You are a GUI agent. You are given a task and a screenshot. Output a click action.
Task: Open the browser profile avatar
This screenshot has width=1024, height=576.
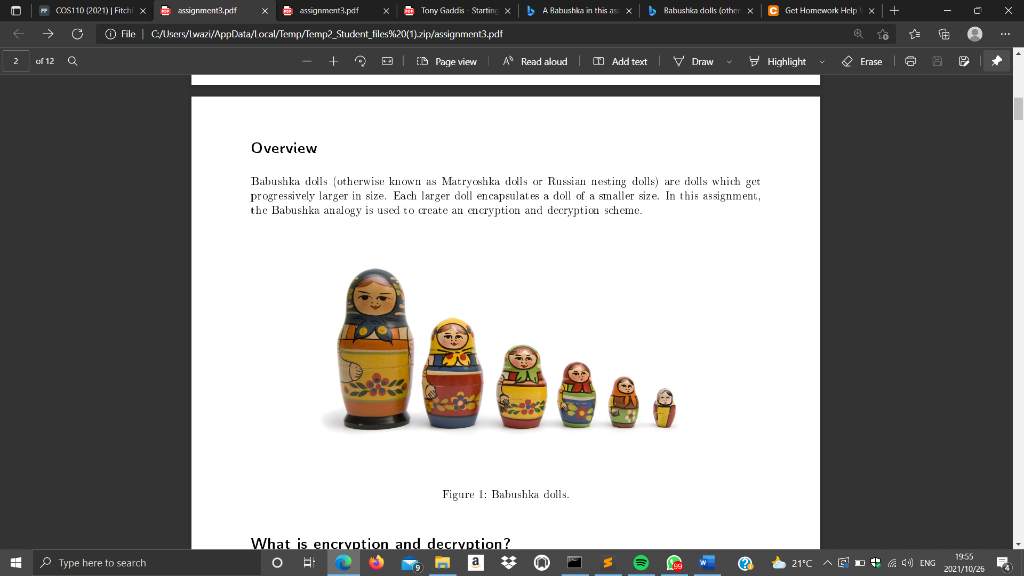pyautogui.click(x=975, y=34)
